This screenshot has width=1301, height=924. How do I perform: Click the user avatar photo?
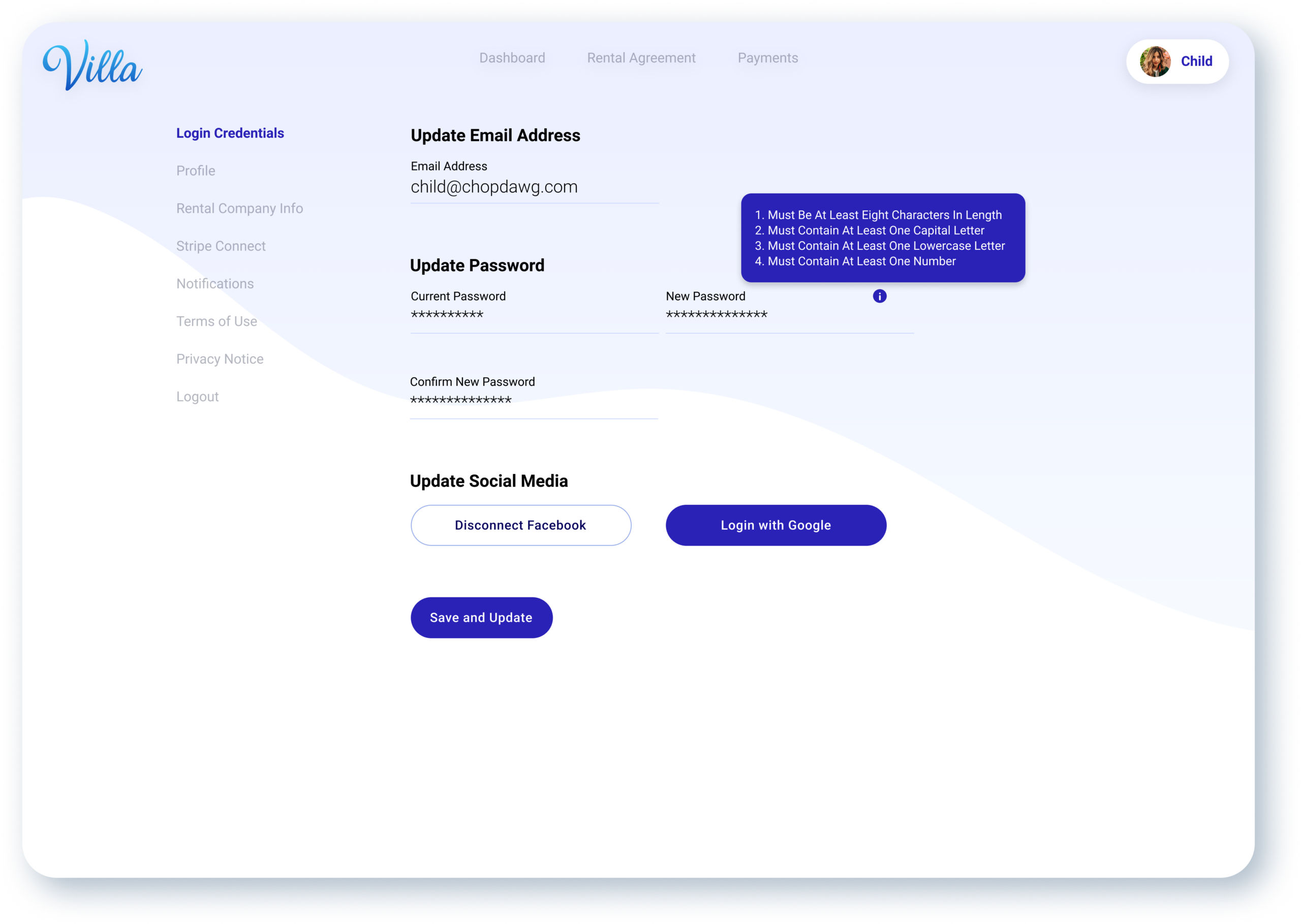(1155, 61)
